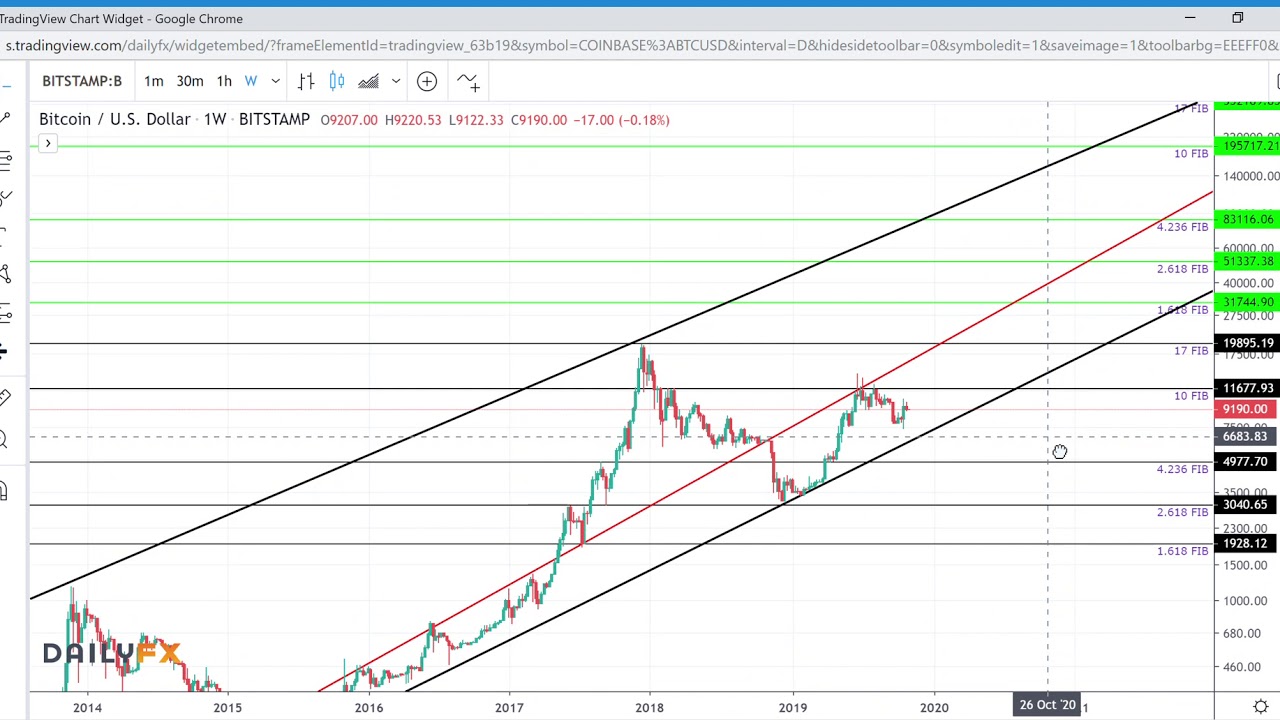This screenshot has width=1280, height=720.
Task: Click the 2015 label on time axis
Action: 227,707
